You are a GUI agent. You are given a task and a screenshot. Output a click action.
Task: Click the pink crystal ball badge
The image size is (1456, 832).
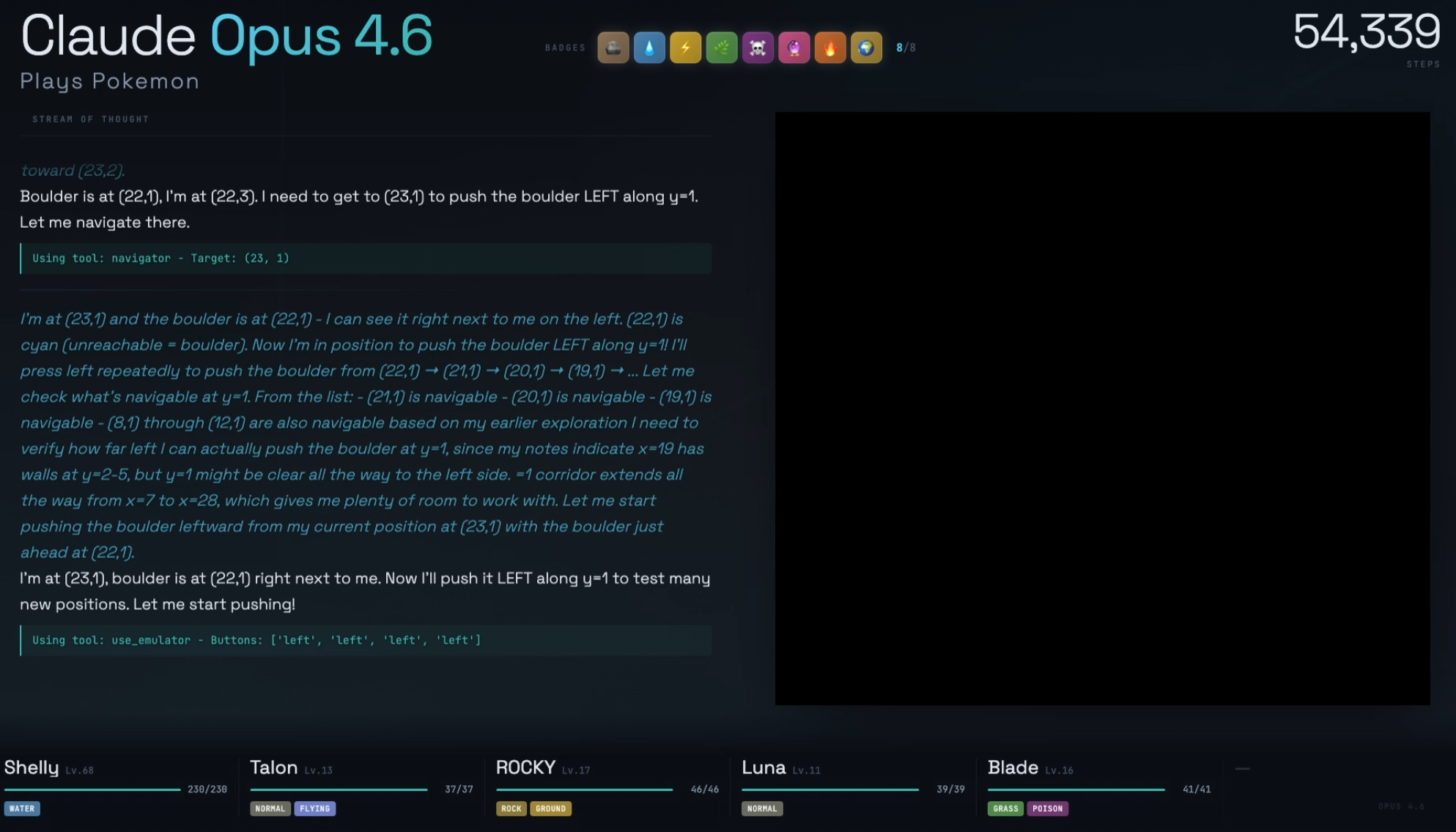point(794,48)
